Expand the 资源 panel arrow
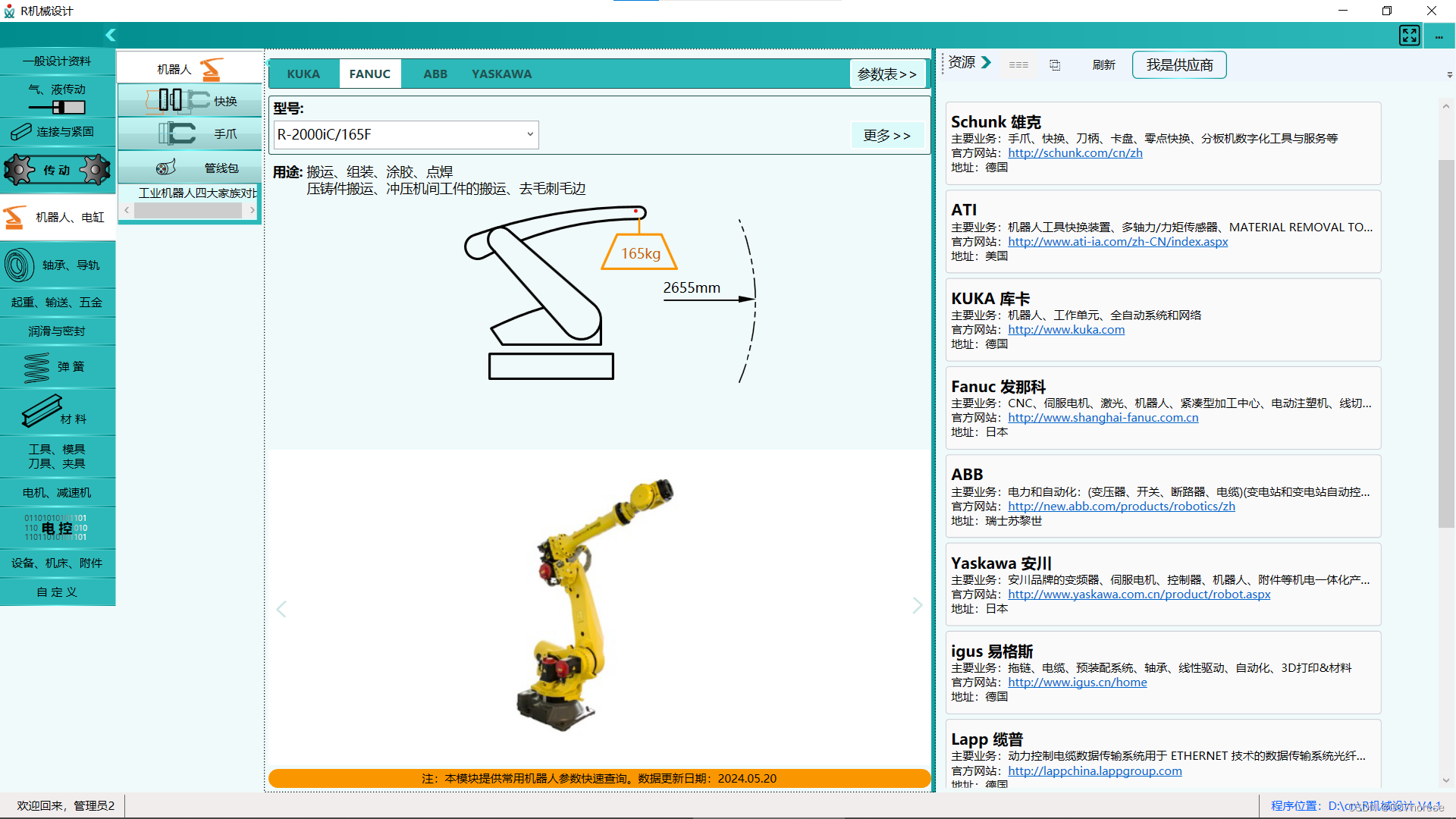 986,62
